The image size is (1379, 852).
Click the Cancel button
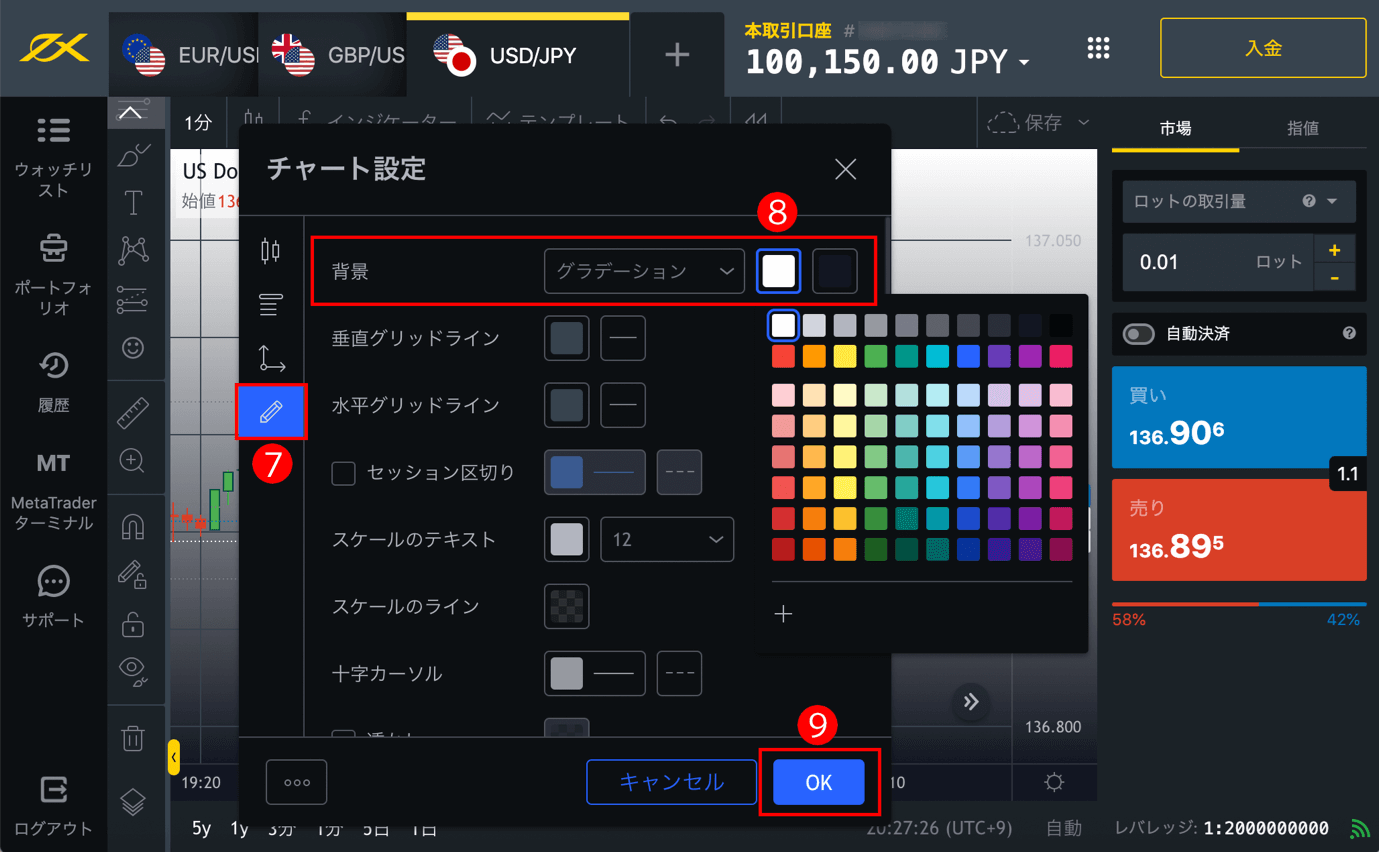pyautogui.click(x=671, y=782)
